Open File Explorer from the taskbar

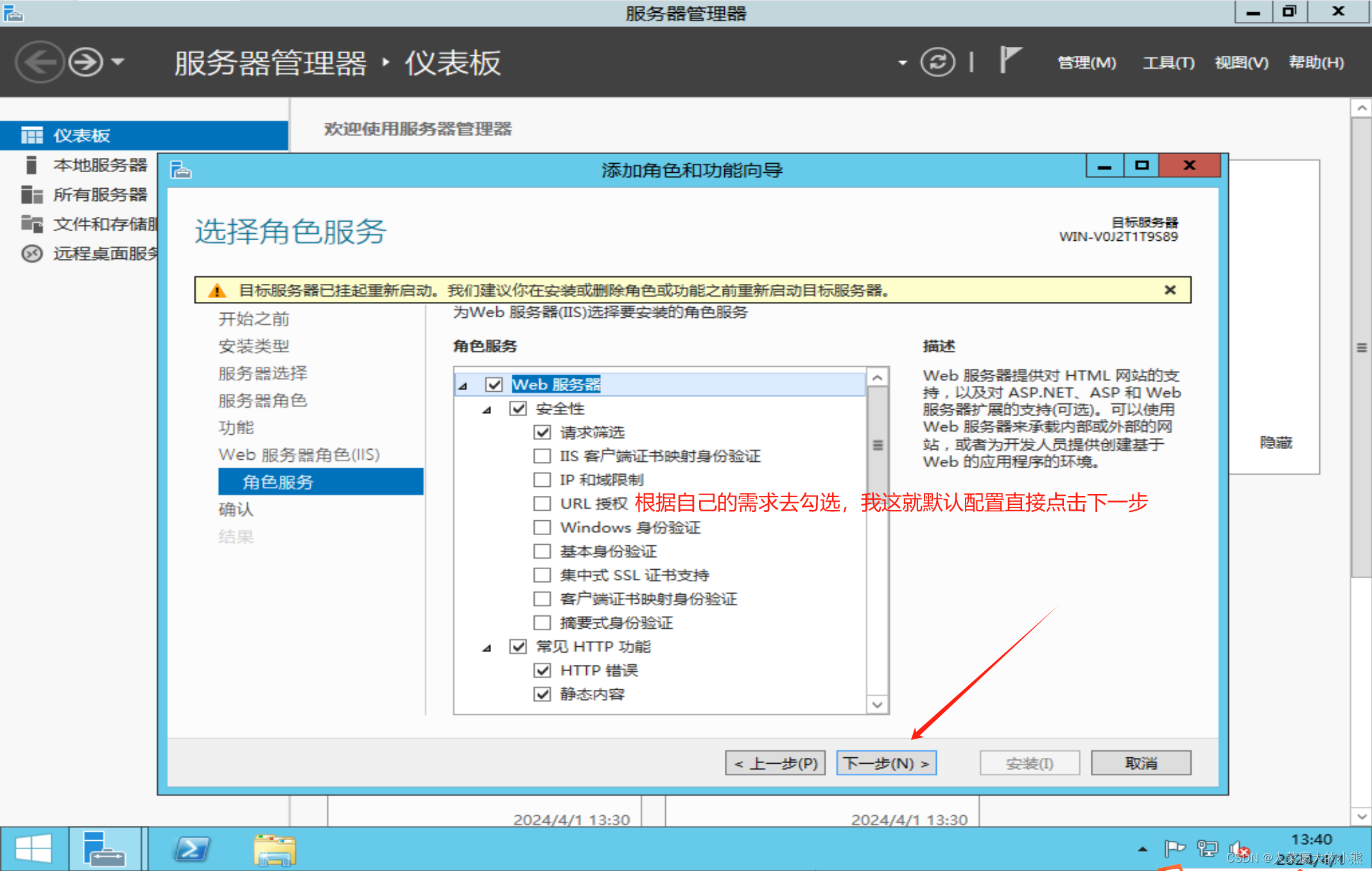pos(274,849)
